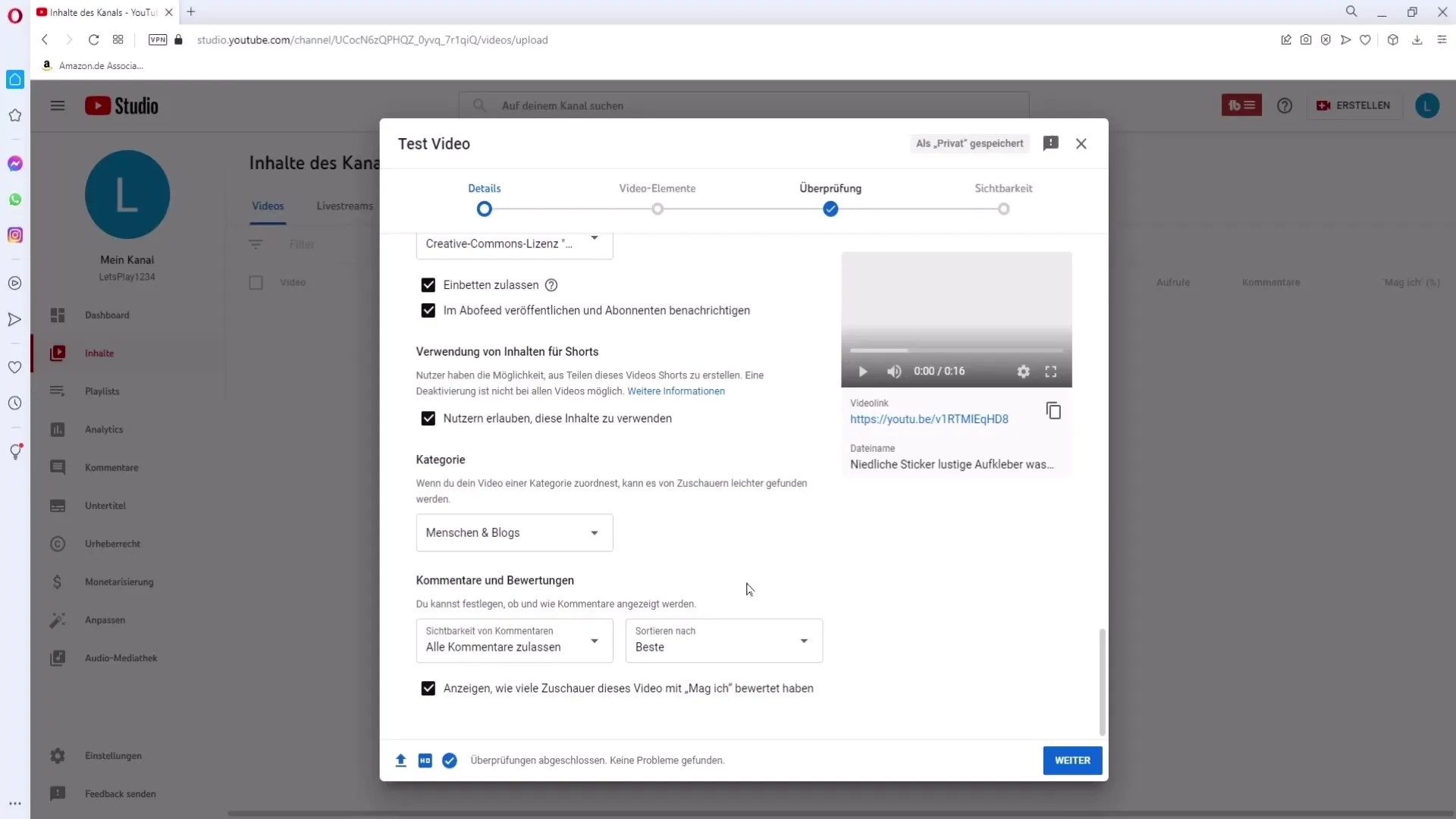Switch to Livestreams tab behind dialog

click(345, 206)
